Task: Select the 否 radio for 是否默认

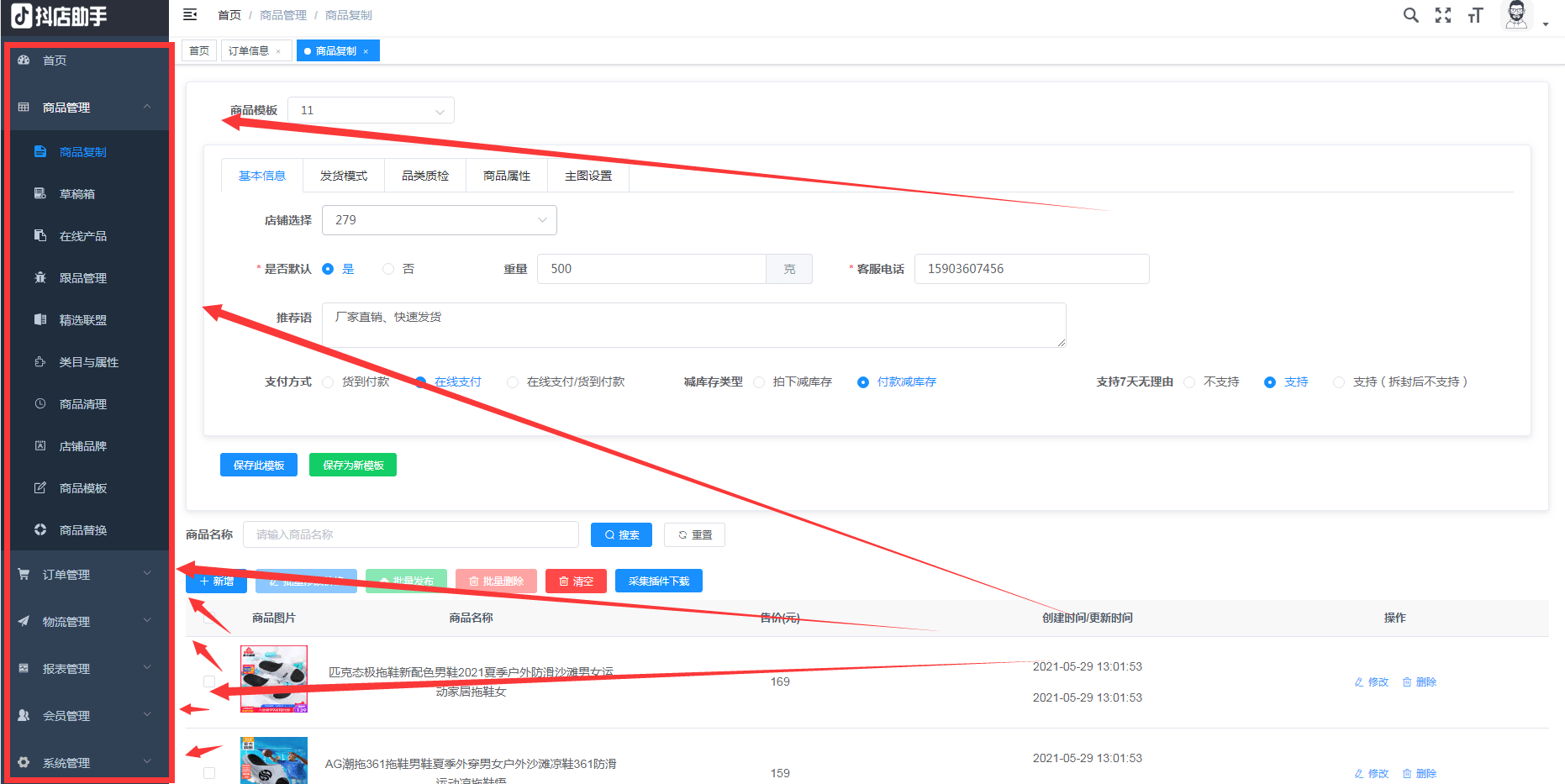Action: tap(387, 268)
